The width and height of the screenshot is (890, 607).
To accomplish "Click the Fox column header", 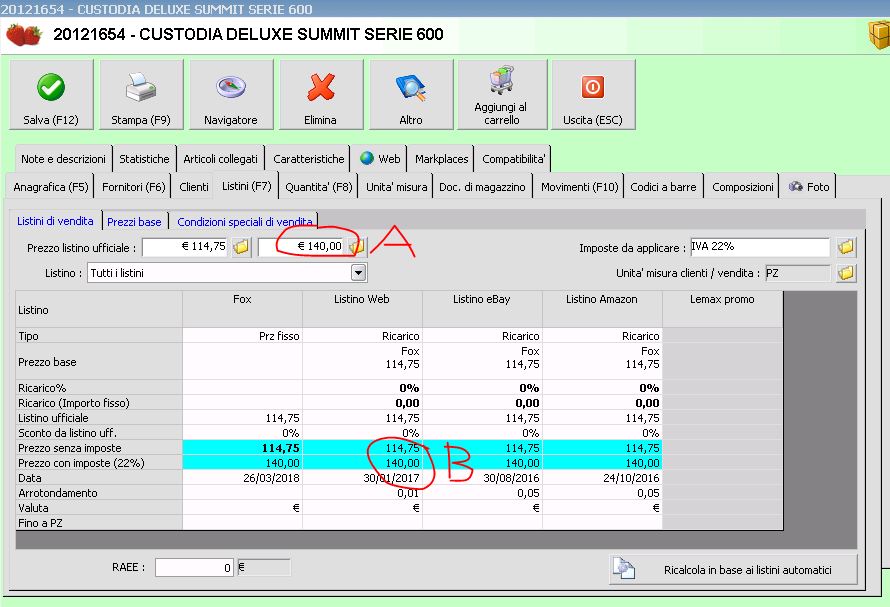I will tap(242, 309).
